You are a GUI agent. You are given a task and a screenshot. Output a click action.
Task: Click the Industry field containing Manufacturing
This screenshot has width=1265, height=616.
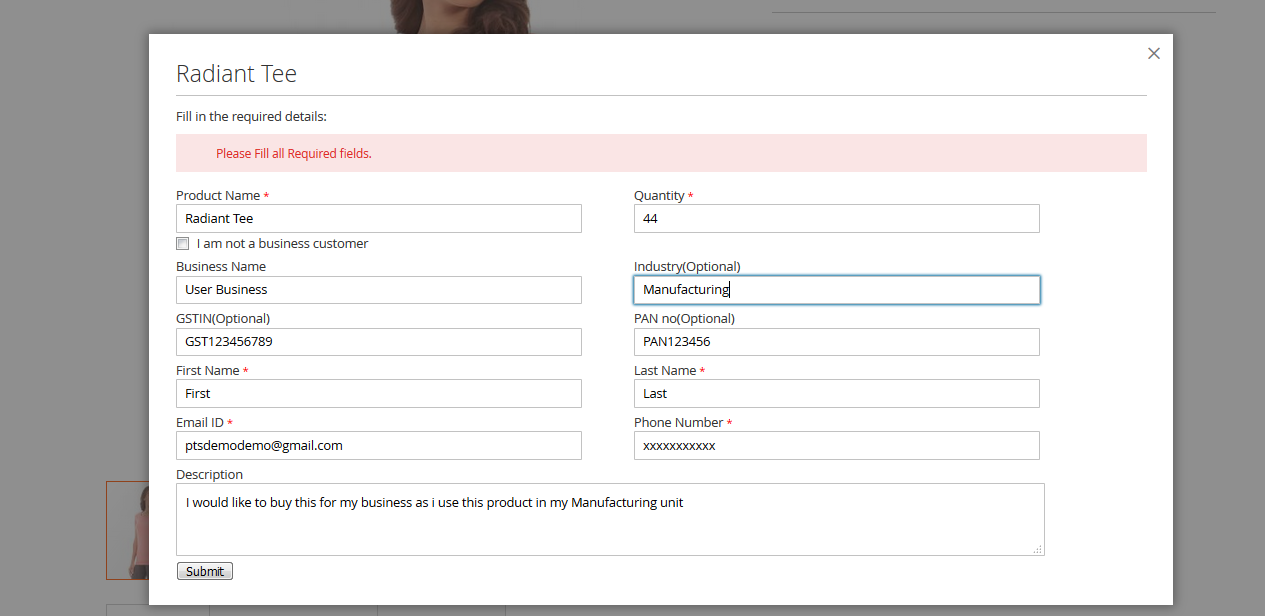(x=837, y=290)
